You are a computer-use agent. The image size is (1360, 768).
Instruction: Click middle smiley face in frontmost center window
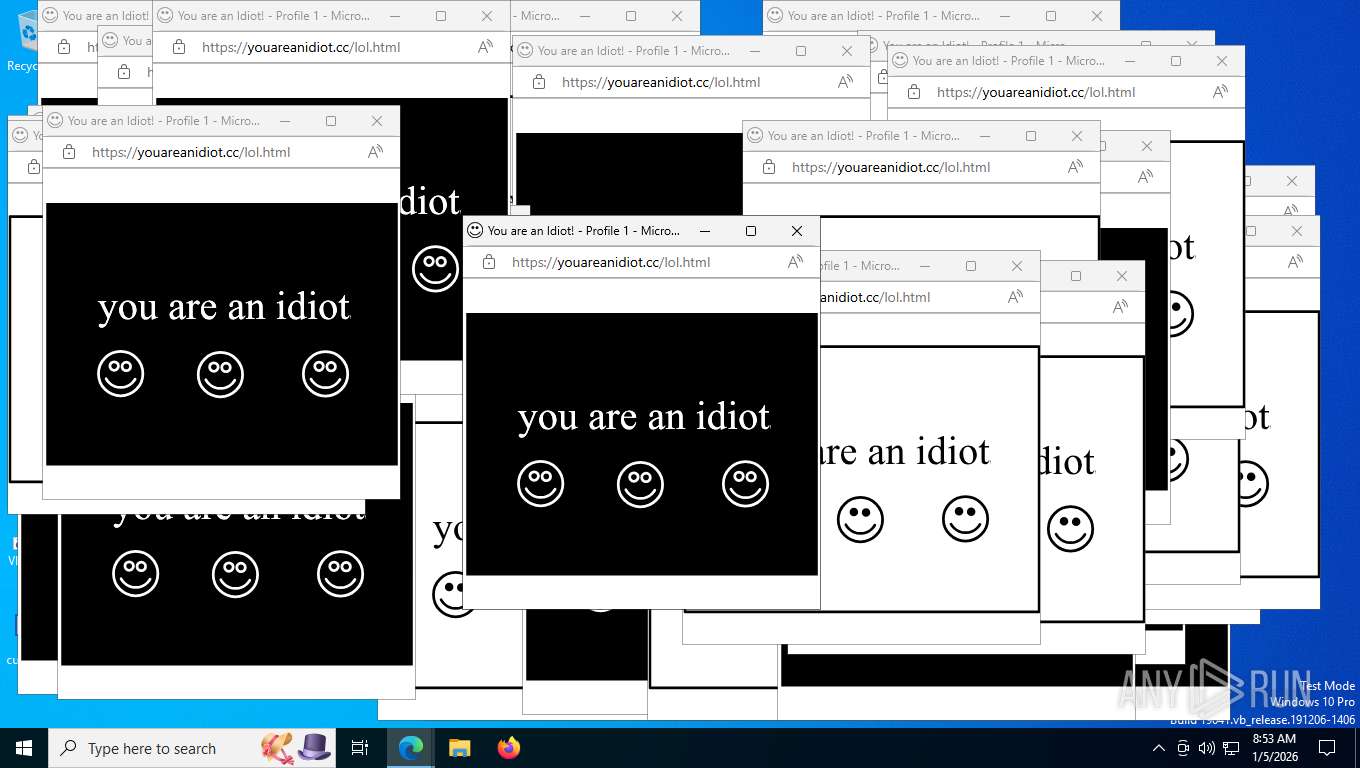640,484
